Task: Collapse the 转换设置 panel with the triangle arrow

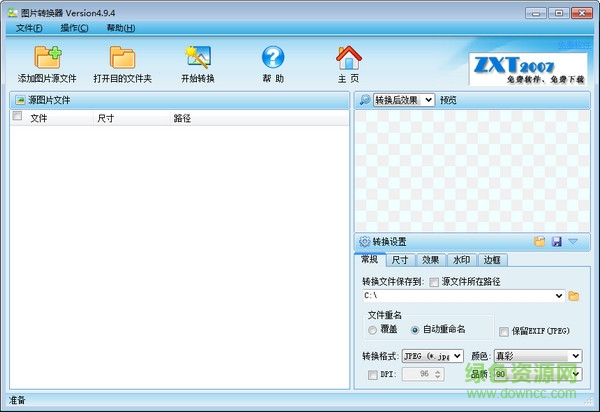Action: click(x=573, y=241)
